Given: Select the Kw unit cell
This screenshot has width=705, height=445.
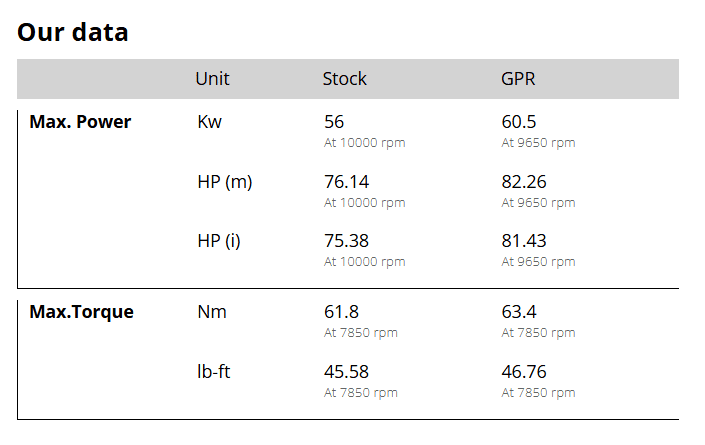Looking at the screenshot, I should click(210, 122).
